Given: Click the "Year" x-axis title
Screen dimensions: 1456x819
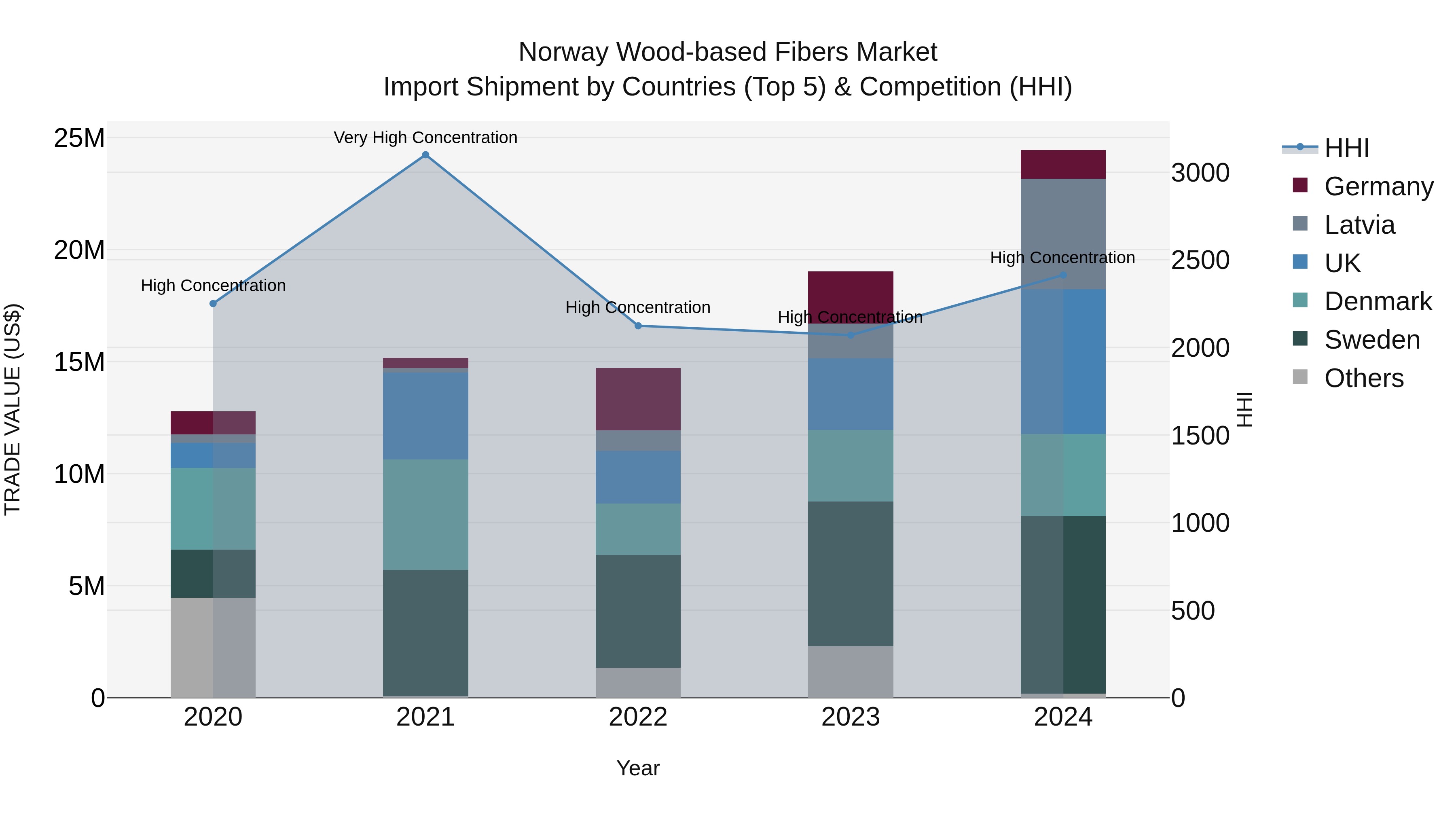Looking at the screenshot, I should (638, 769).
